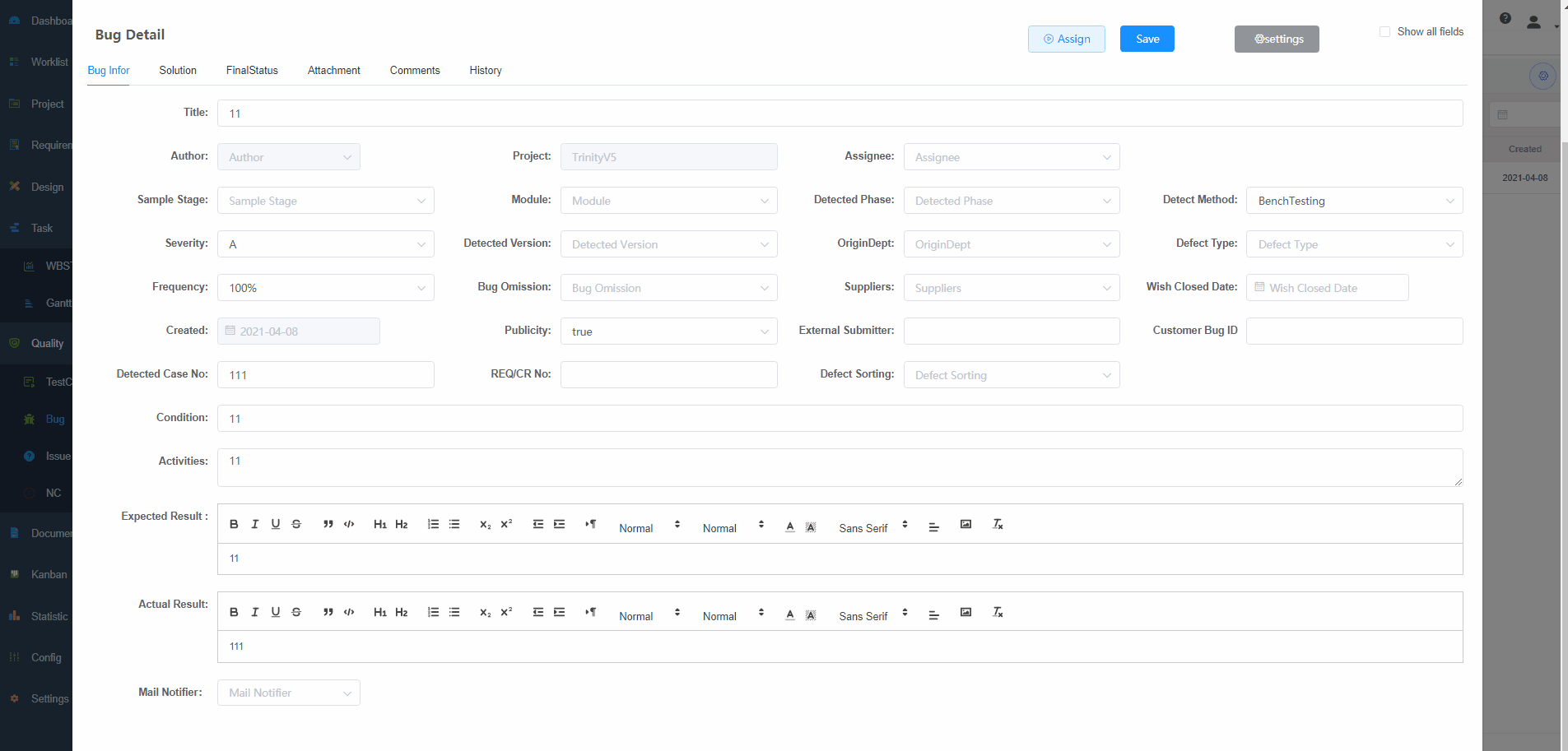This screenshot has height=751, width=1568.
Task: Expand the Sample Stage dropdown
Action: (326, 201)
